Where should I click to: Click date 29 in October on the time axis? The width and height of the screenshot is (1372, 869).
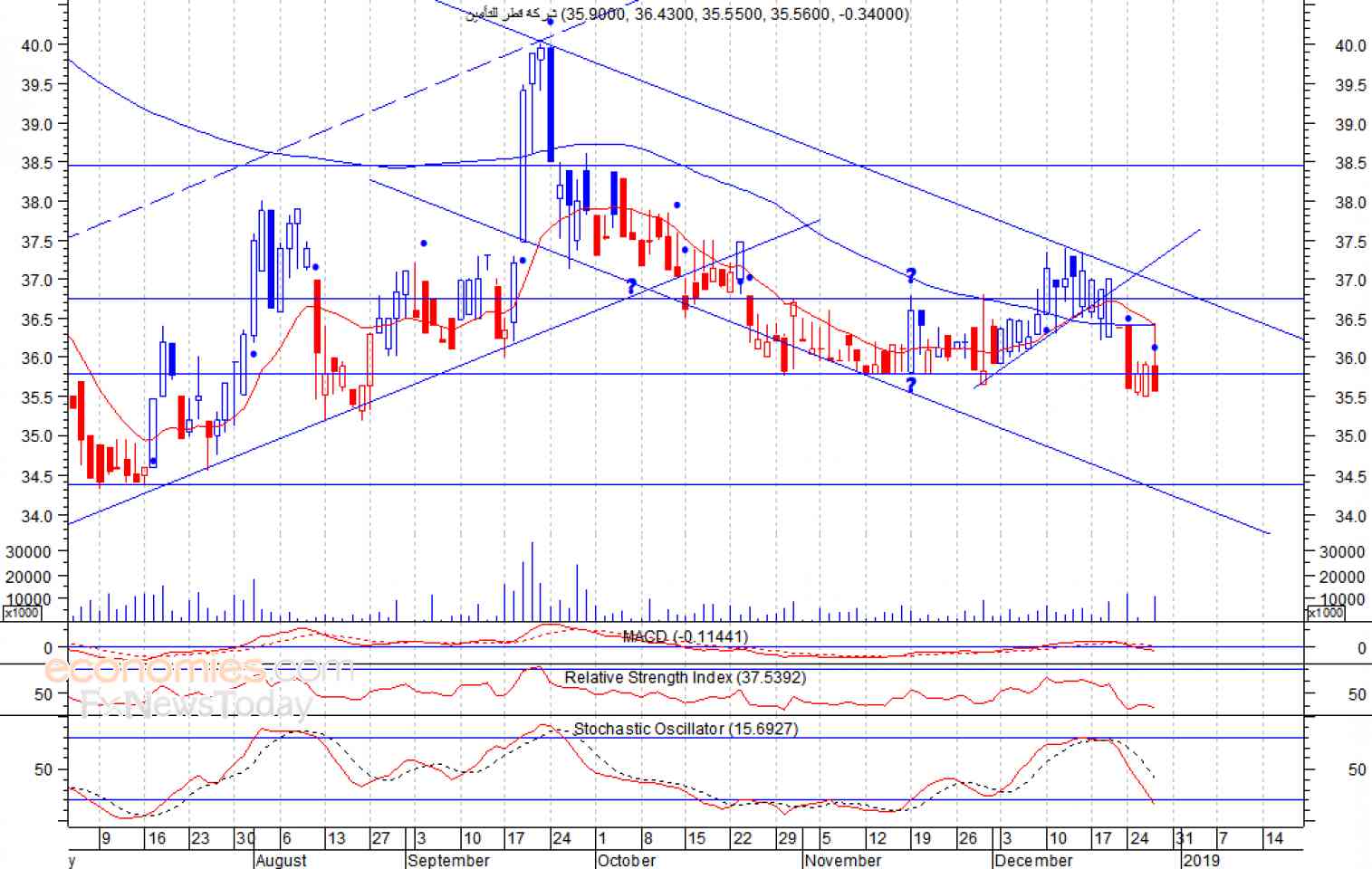[788, 838]
